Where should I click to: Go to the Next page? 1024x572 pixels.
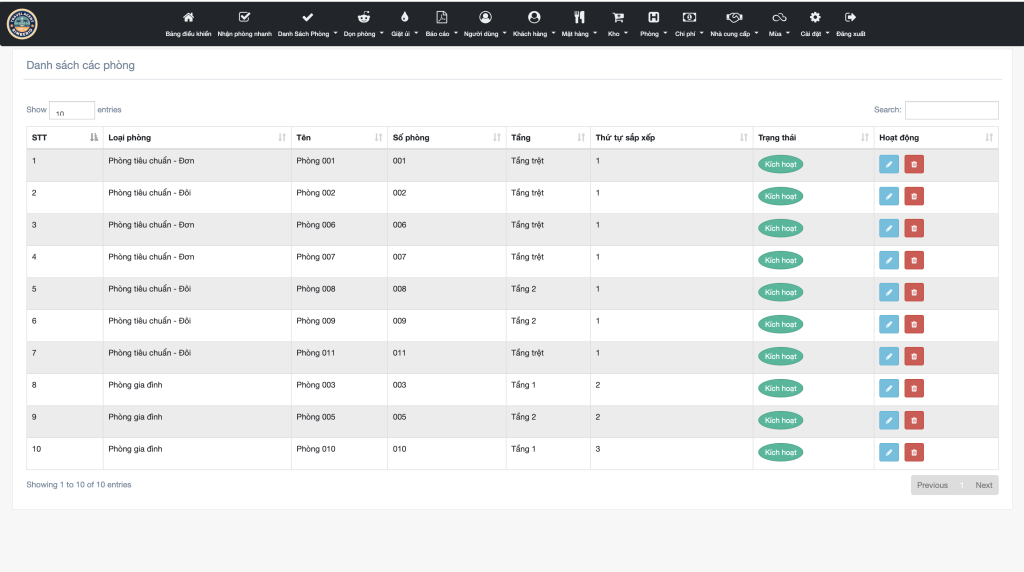984,485
